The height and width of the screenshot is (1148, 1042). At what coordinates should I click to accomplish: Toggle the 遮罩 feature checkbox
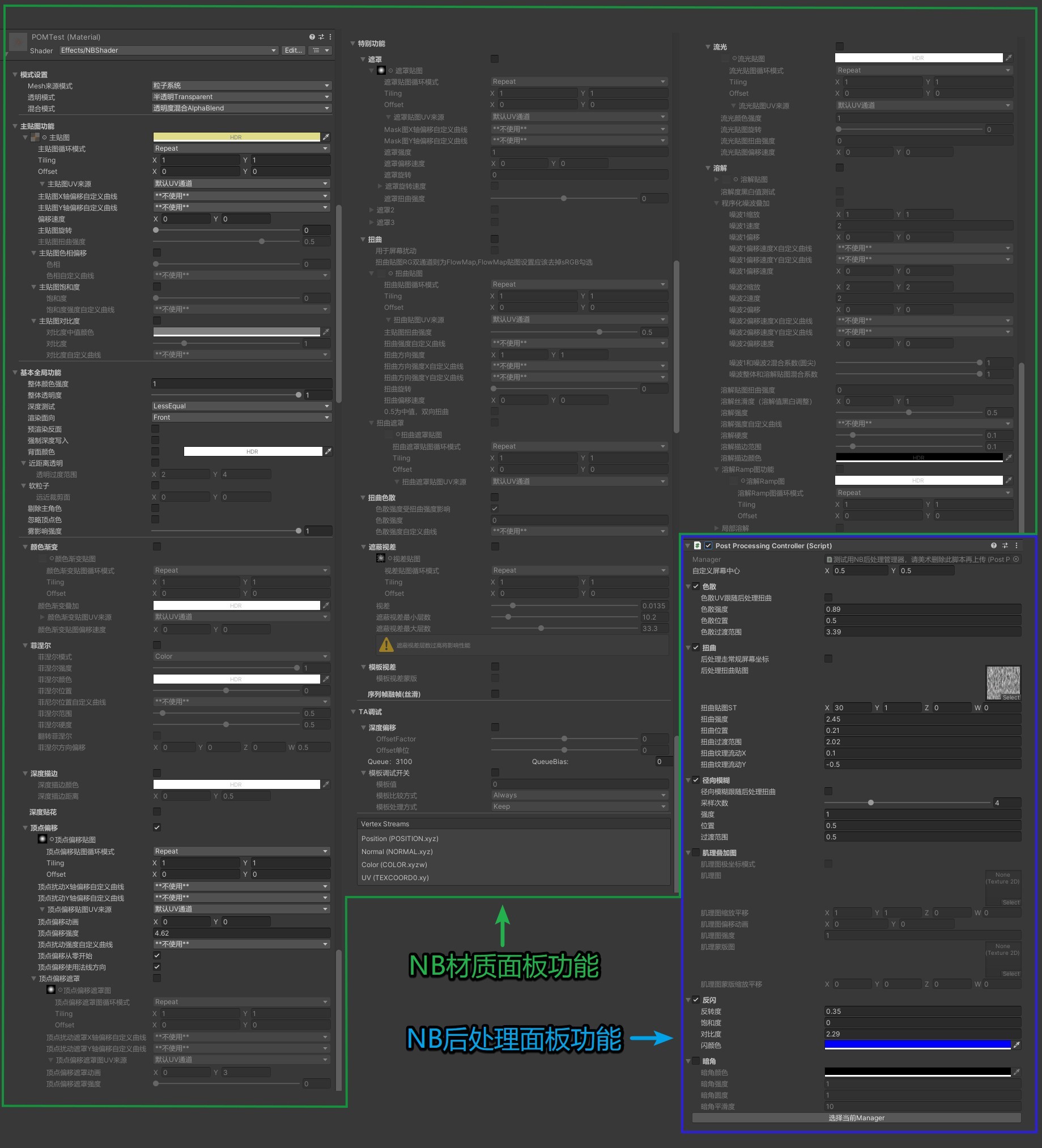(x=495, y=59)
